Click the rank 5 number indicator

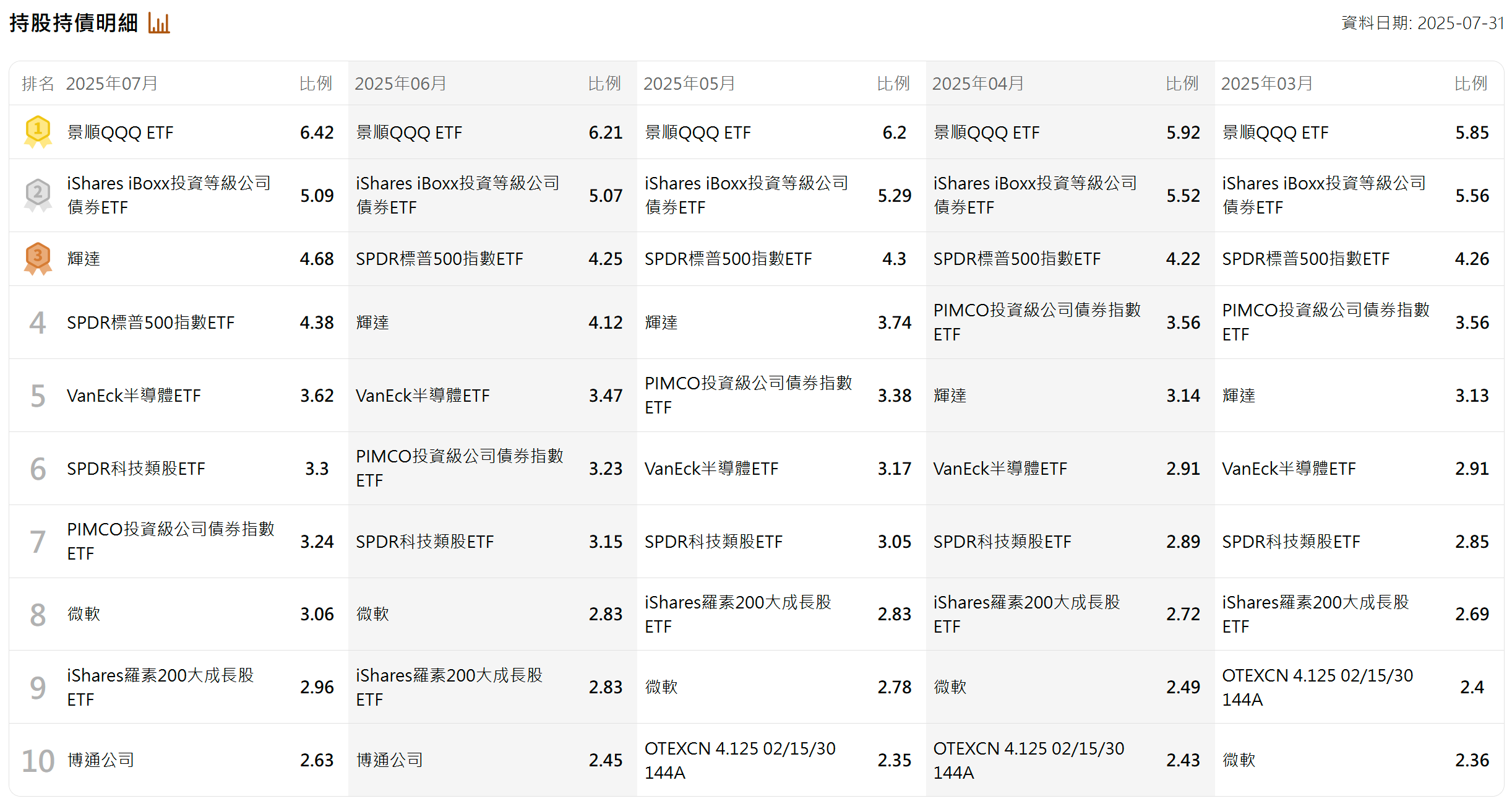pos(37,395)
